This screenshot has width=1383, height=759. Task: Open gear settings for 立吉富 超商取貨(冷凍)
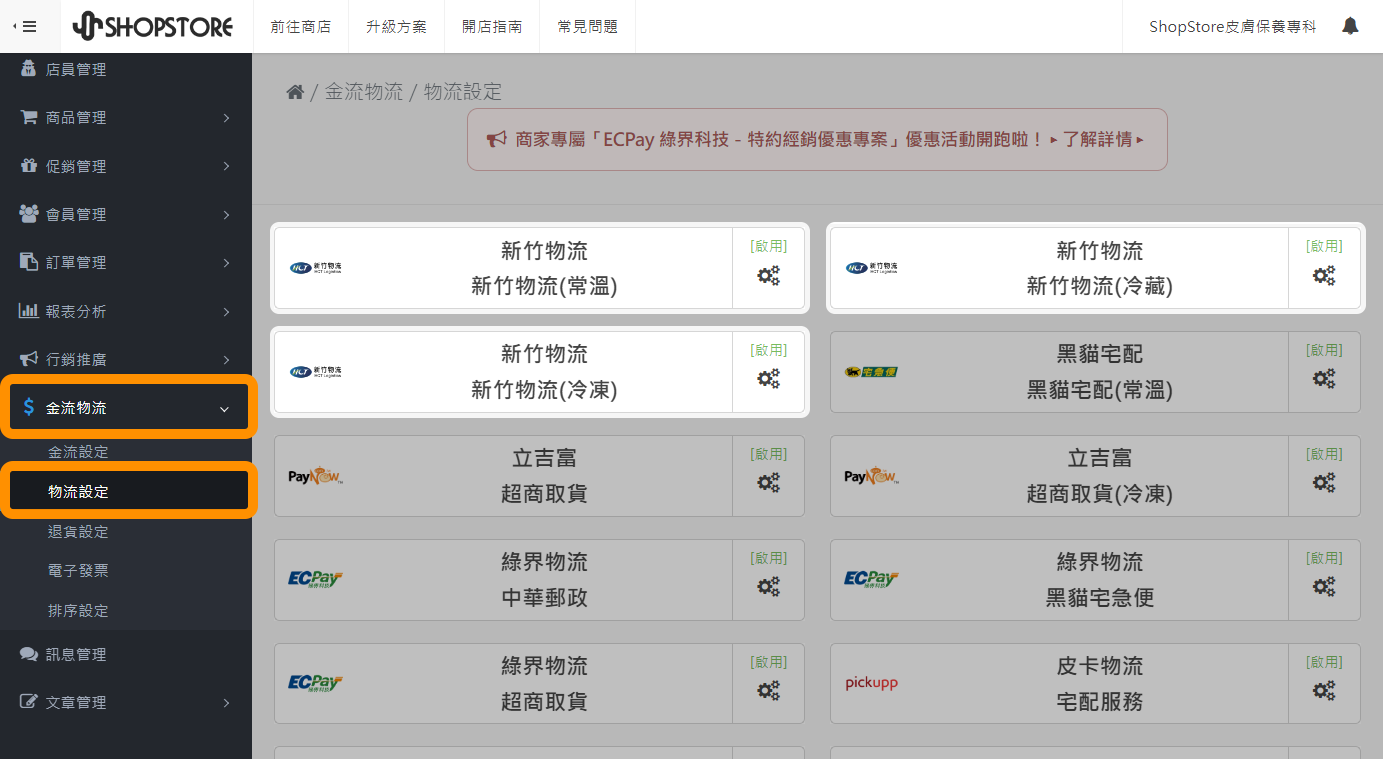(x=1324, y=483)
